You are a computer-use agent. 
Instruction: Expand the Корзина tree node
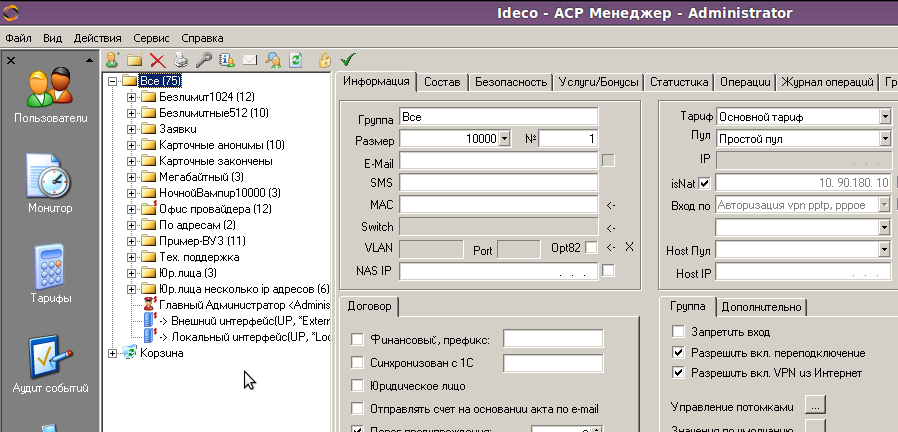(112, 353)
